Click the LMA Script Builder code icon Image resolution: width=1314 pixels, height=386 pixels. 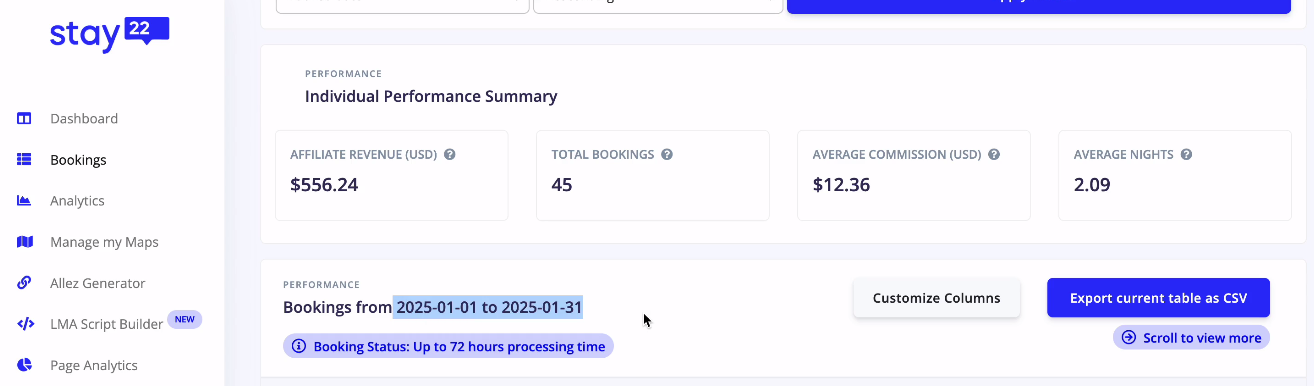tap(25, 324)
